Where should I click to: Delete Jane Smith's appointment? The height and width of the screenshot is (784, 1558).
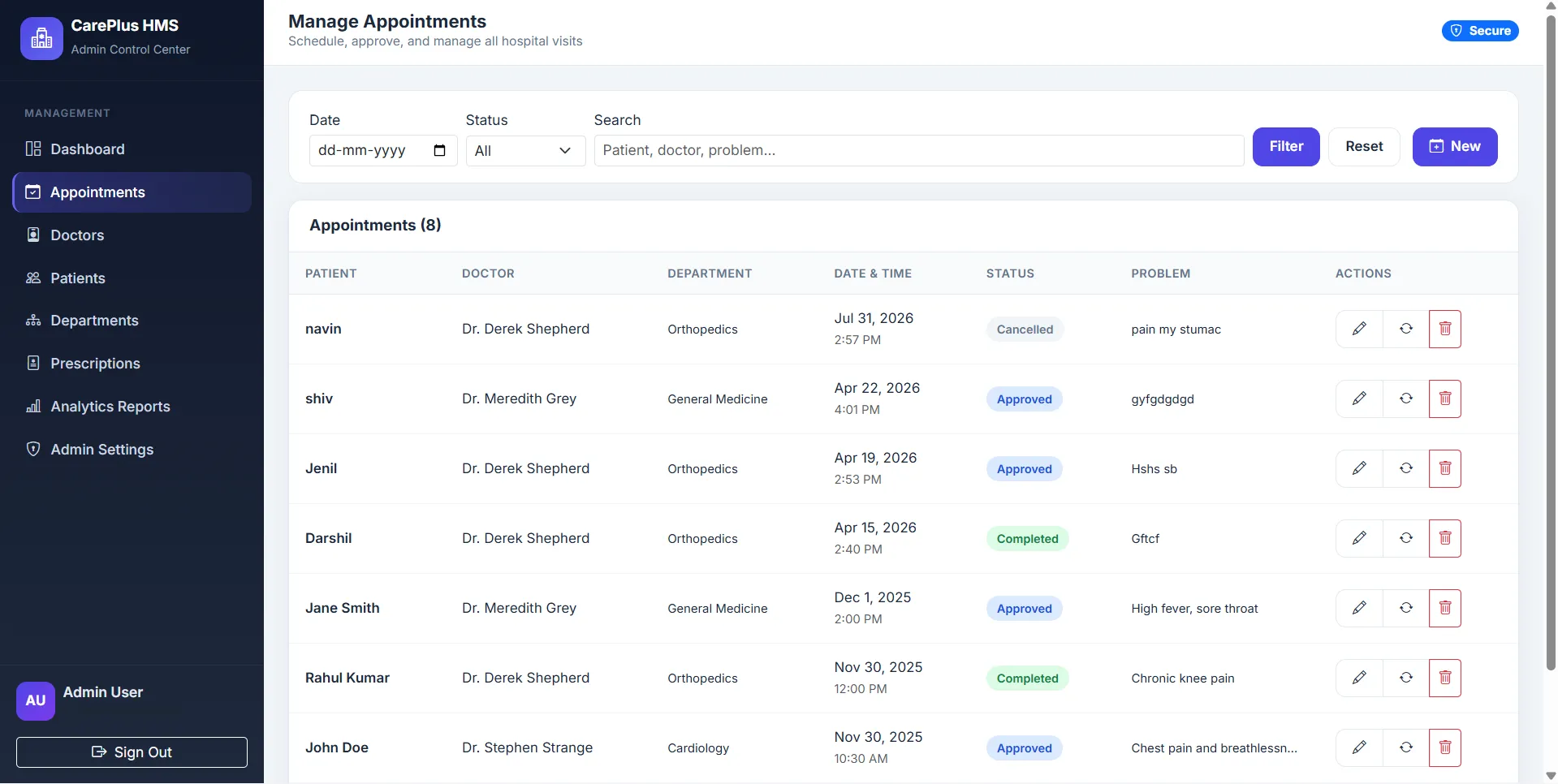(x=1445, y=608)
